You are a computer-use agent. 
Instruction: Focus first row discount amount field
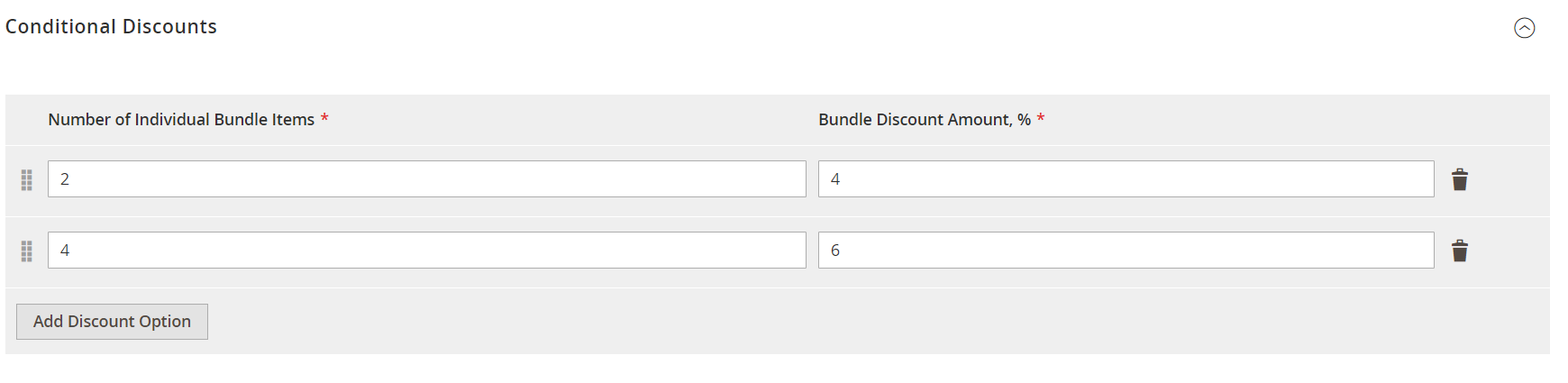[1126, 179]
